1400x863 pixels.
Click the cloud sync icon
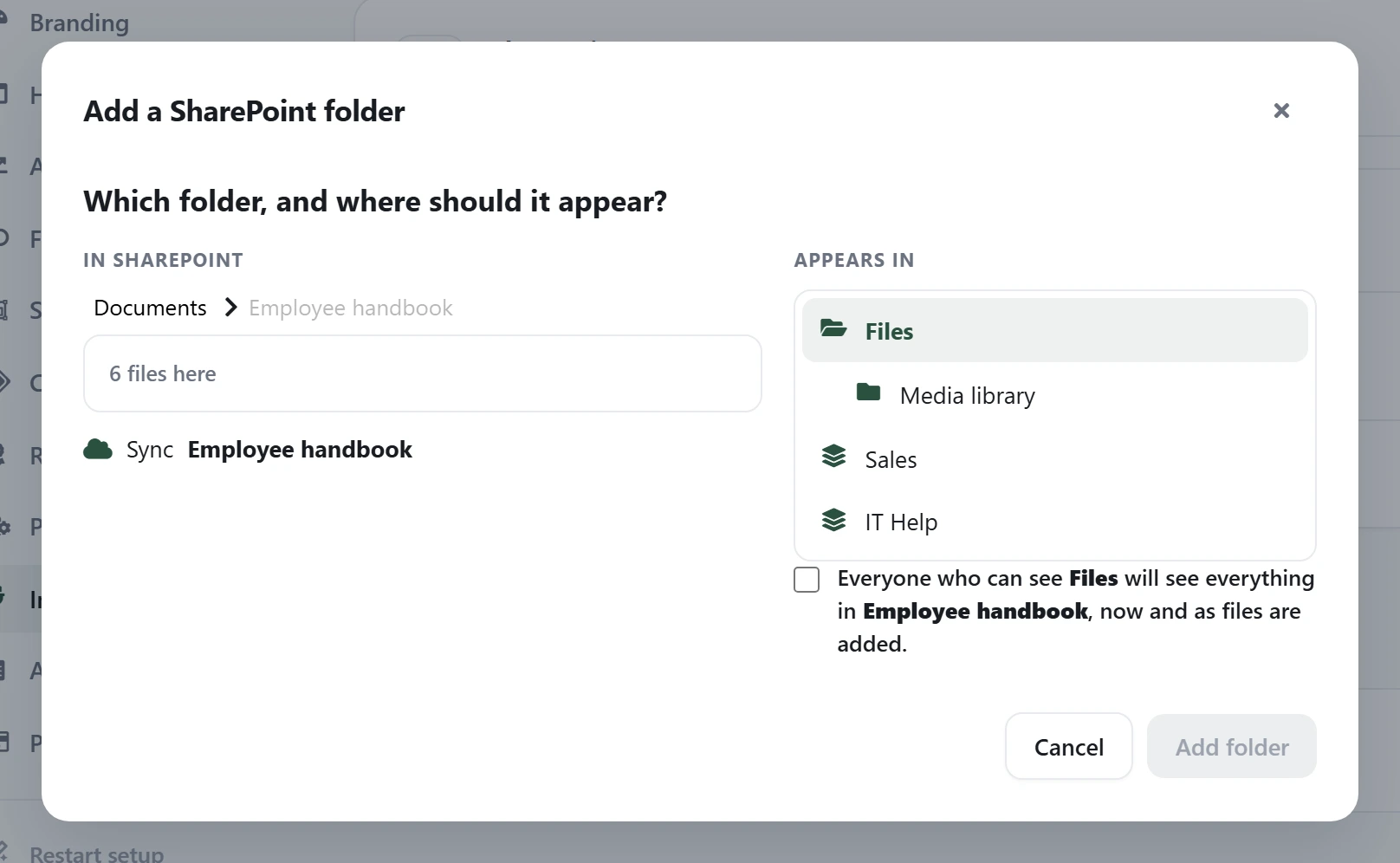click(x=98, y=449)
